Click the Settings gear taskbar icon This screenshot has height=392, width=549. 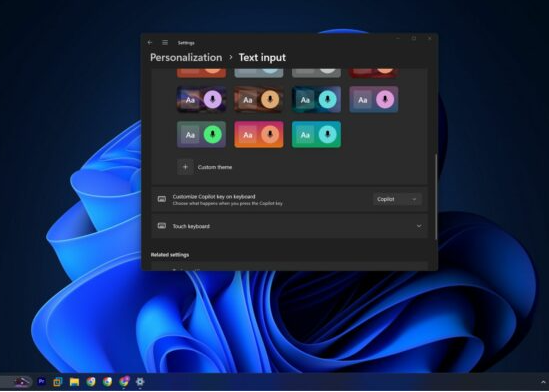point(140,382)
